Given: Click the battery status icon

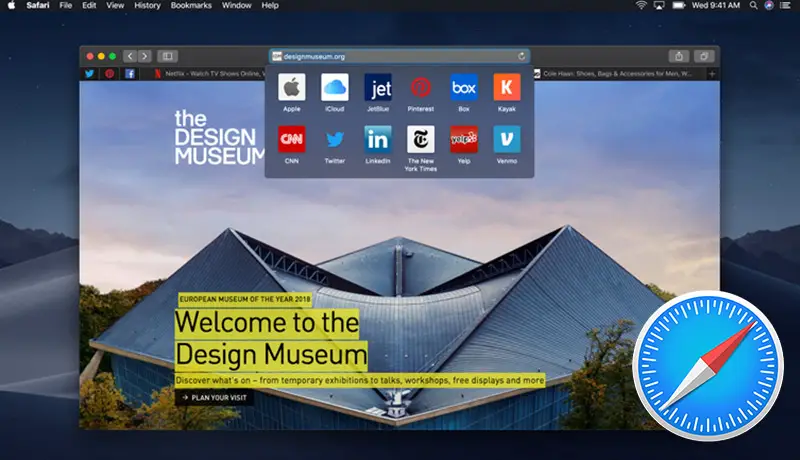Looking at the screenshot, I should [x=679, y=6].
